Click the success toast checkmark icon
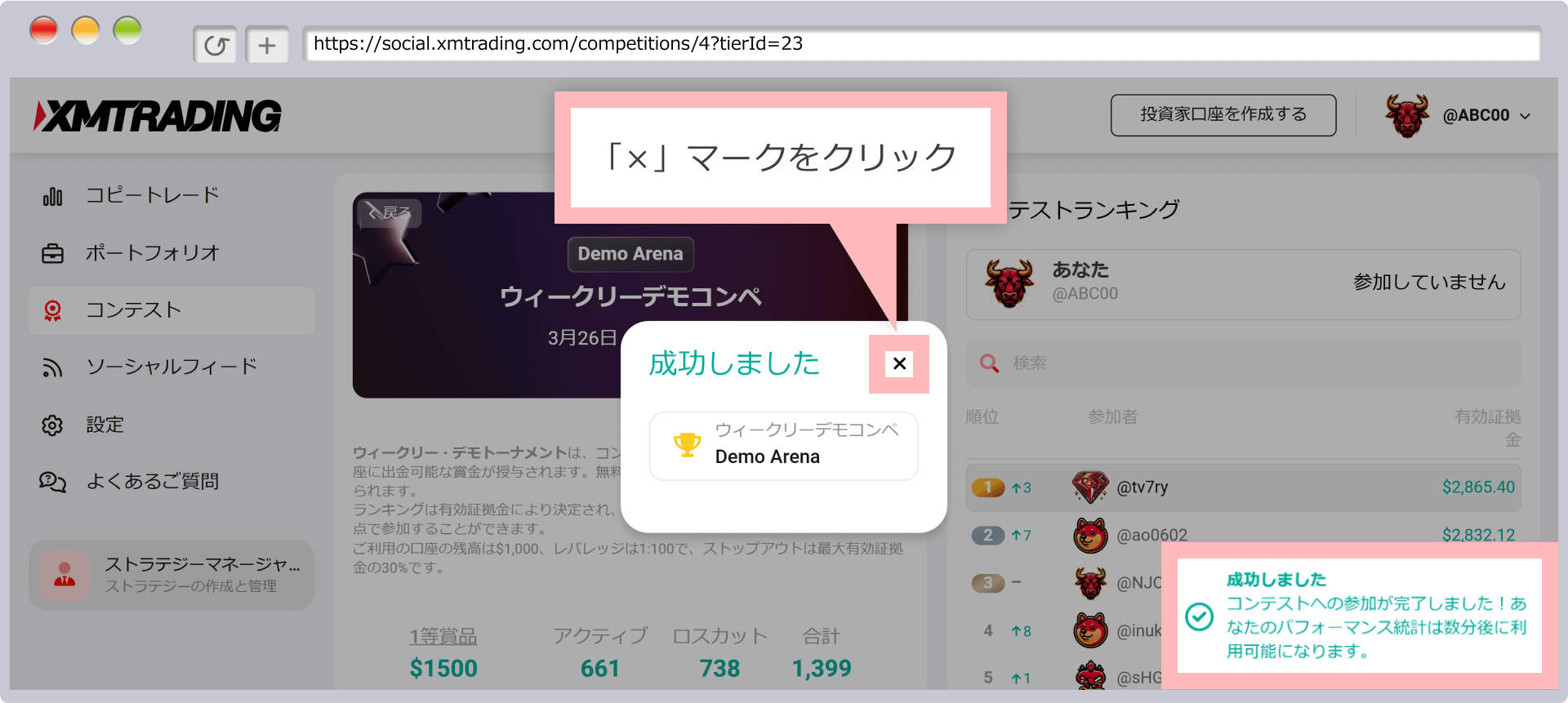This screenshot has width=1568, height=703. [x=1199, y=616]
